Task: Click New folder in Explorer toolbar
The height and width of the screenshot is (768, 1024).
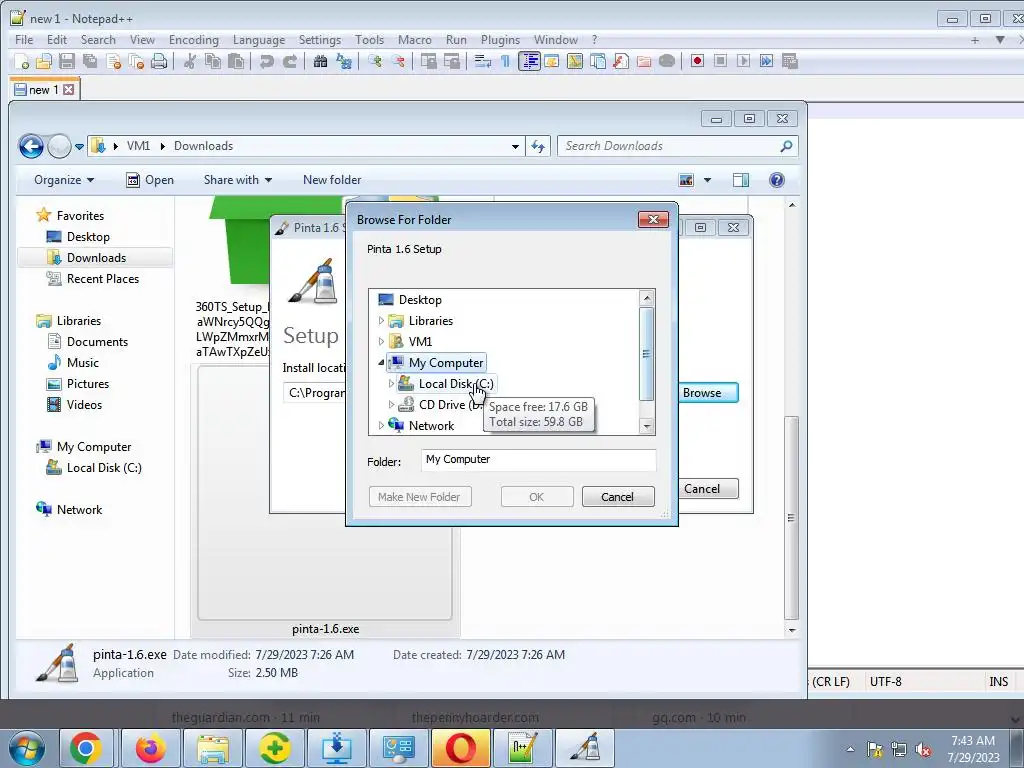Action: 332,180
